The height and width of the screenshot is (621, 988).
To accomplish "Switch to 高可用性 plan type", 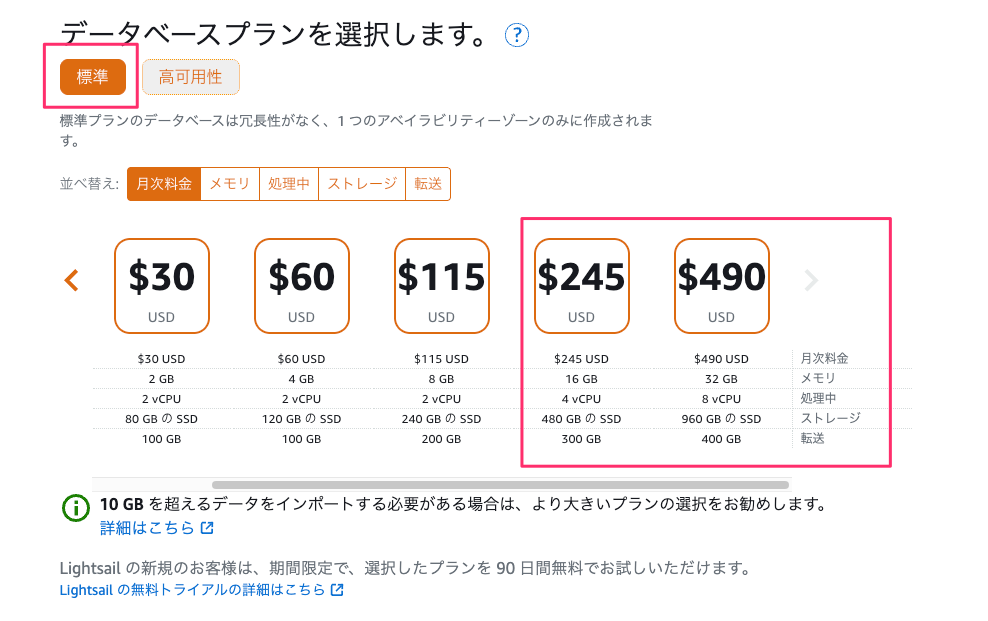I will click(190, 77).
